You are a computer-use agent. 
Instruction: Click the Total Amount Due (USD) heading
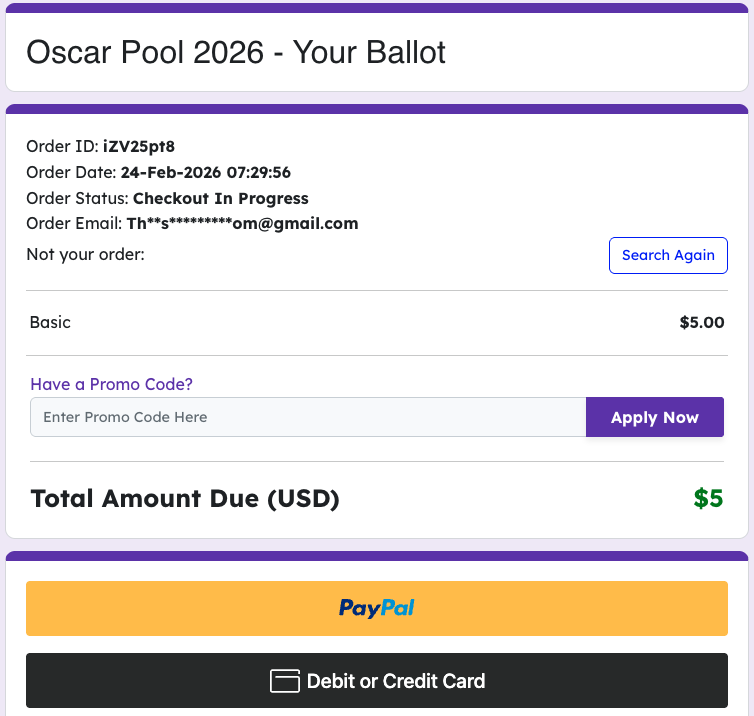point(185,498)
